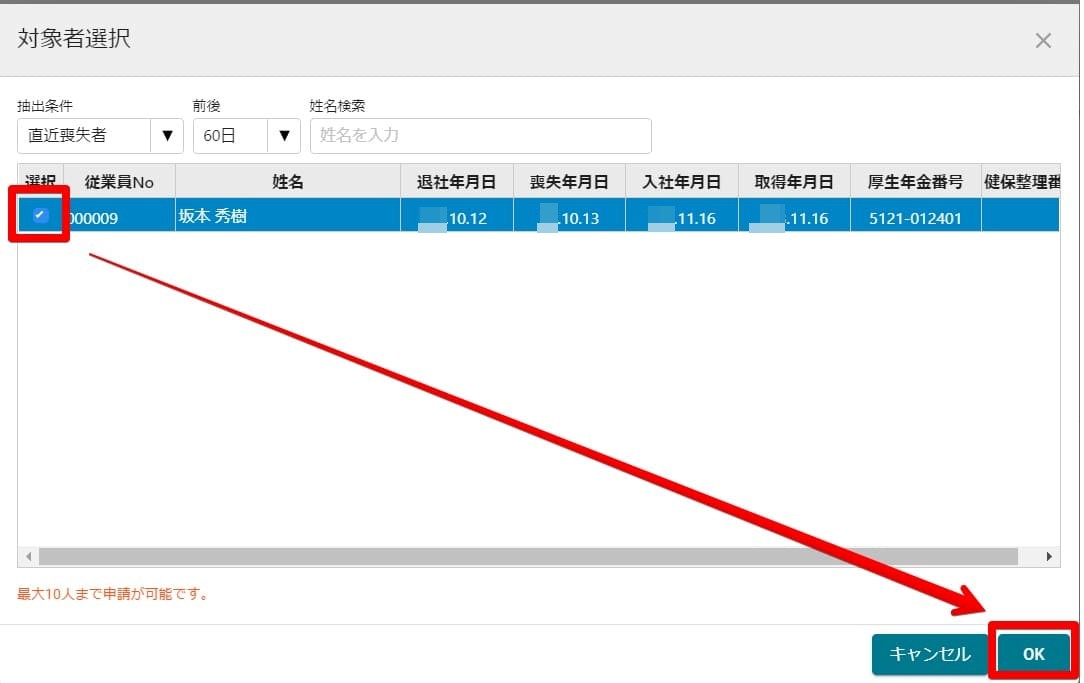Click the 喪失年月日 column header
1084x683 pixels.
coord(569,182)
